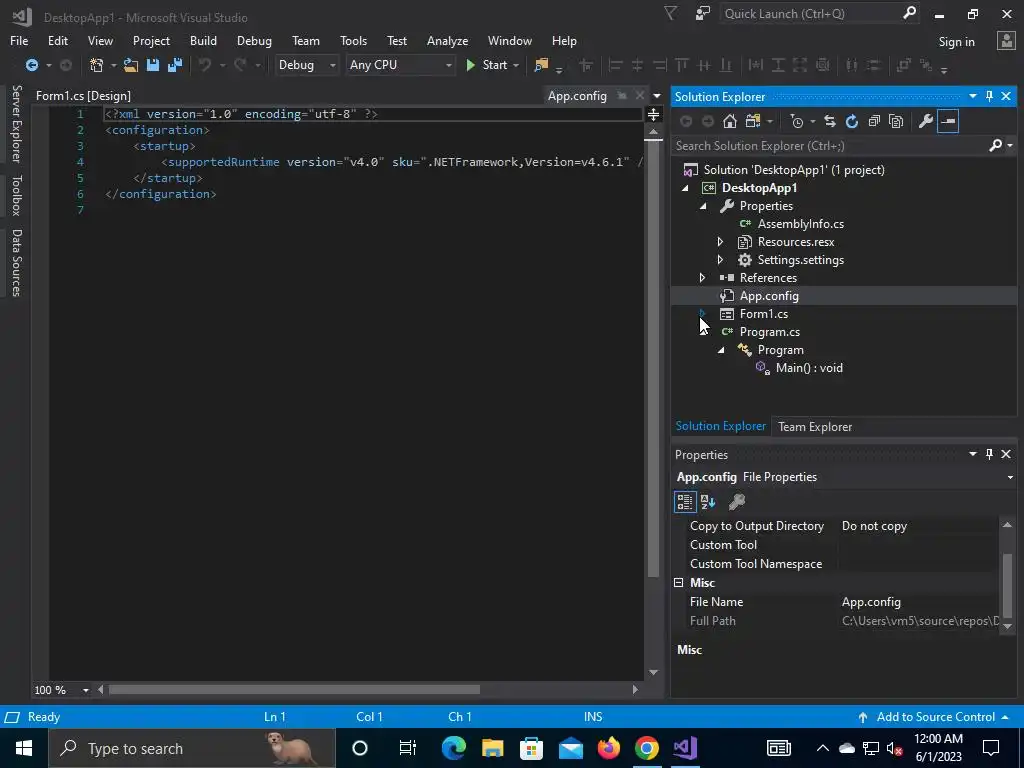The width and height of the screenshot is (1024, 768).
Task: Click the Property Pages wrench icon
Action: 737,502
